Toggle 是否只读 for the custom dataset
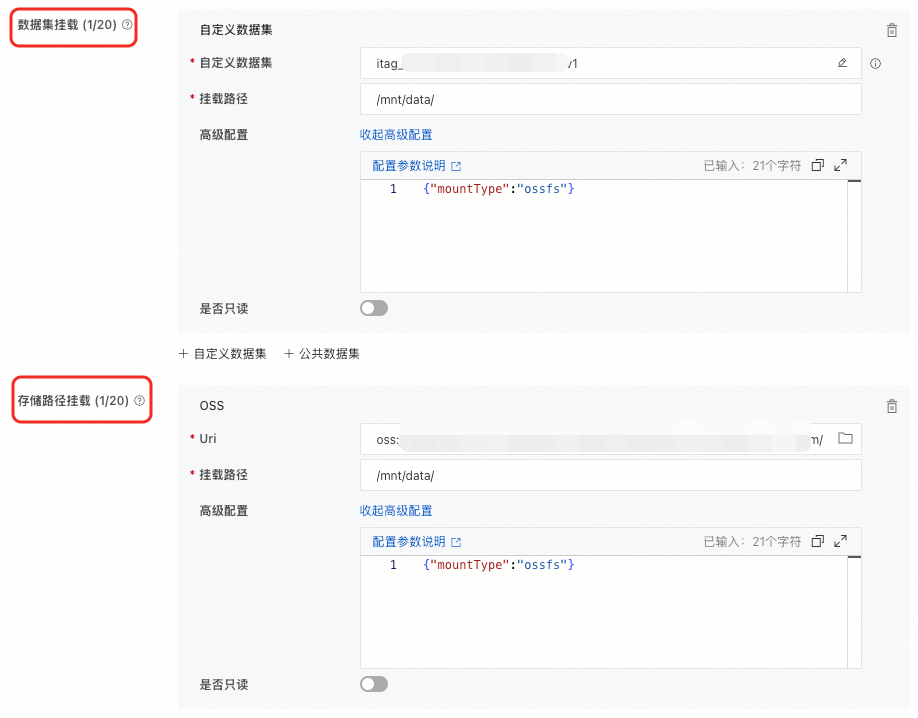This screenshot has width=918, height=718. (374, 308)
